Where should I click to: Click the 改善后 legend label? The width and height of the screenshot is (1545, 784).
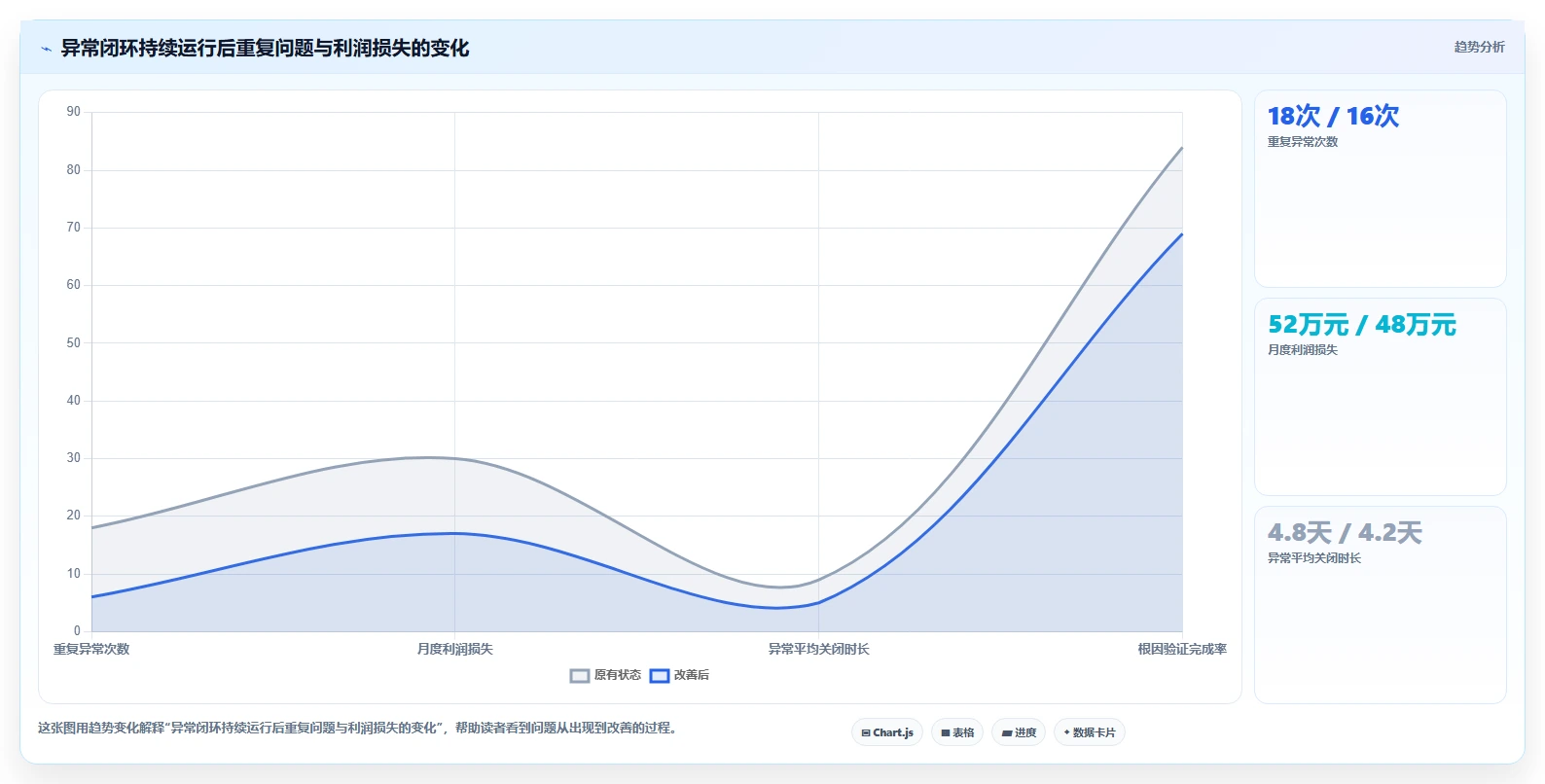pos(692,675)
